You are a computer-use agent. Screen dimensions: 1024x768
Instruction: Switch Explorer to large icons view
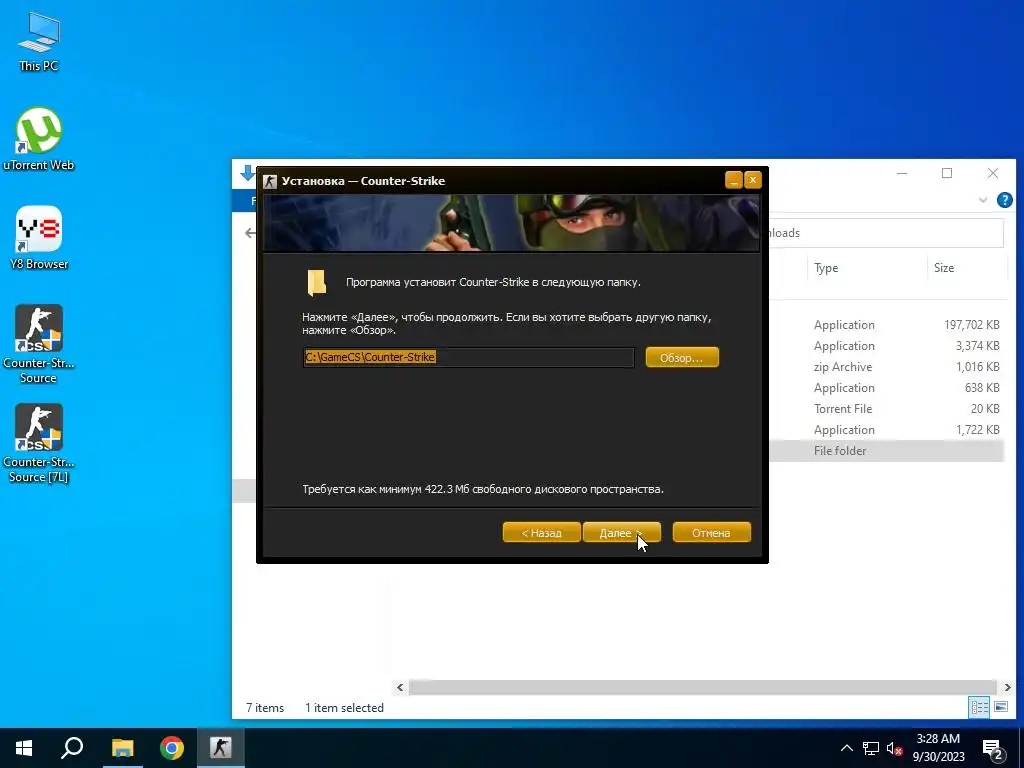click(x=1000, y=707)
